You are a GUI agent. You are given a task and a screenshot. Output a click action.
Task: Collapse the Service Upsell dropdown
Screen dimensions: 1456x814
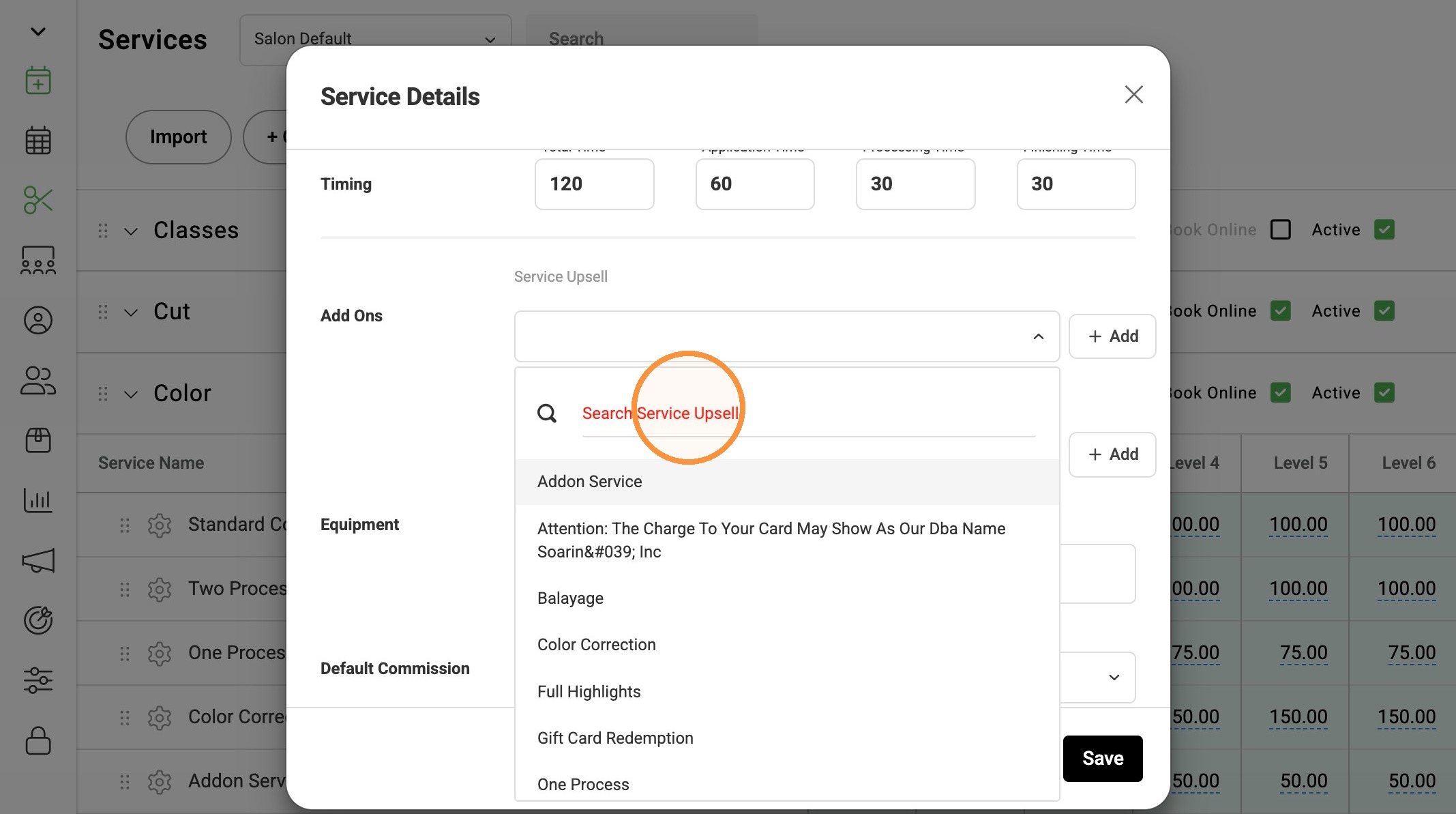click(1038, 336)
